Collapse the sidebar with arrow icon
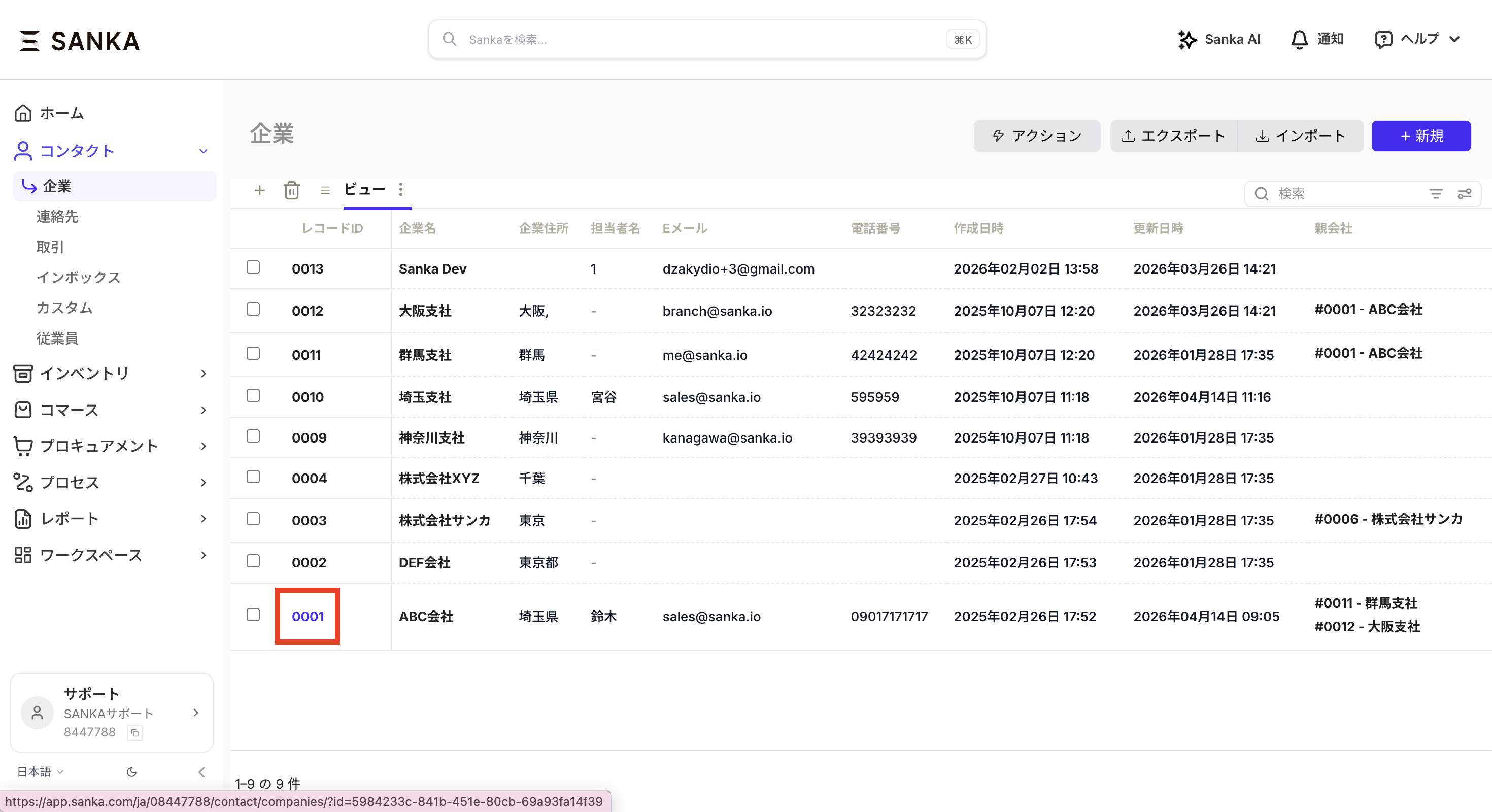 201,772
